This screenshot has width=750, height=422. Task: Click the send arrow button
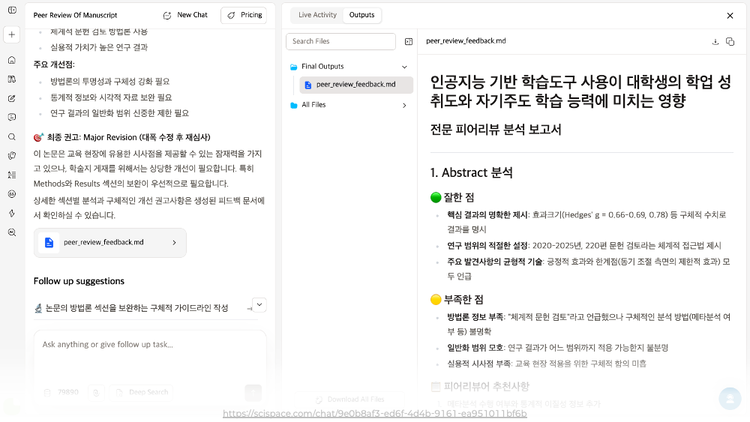253,392
